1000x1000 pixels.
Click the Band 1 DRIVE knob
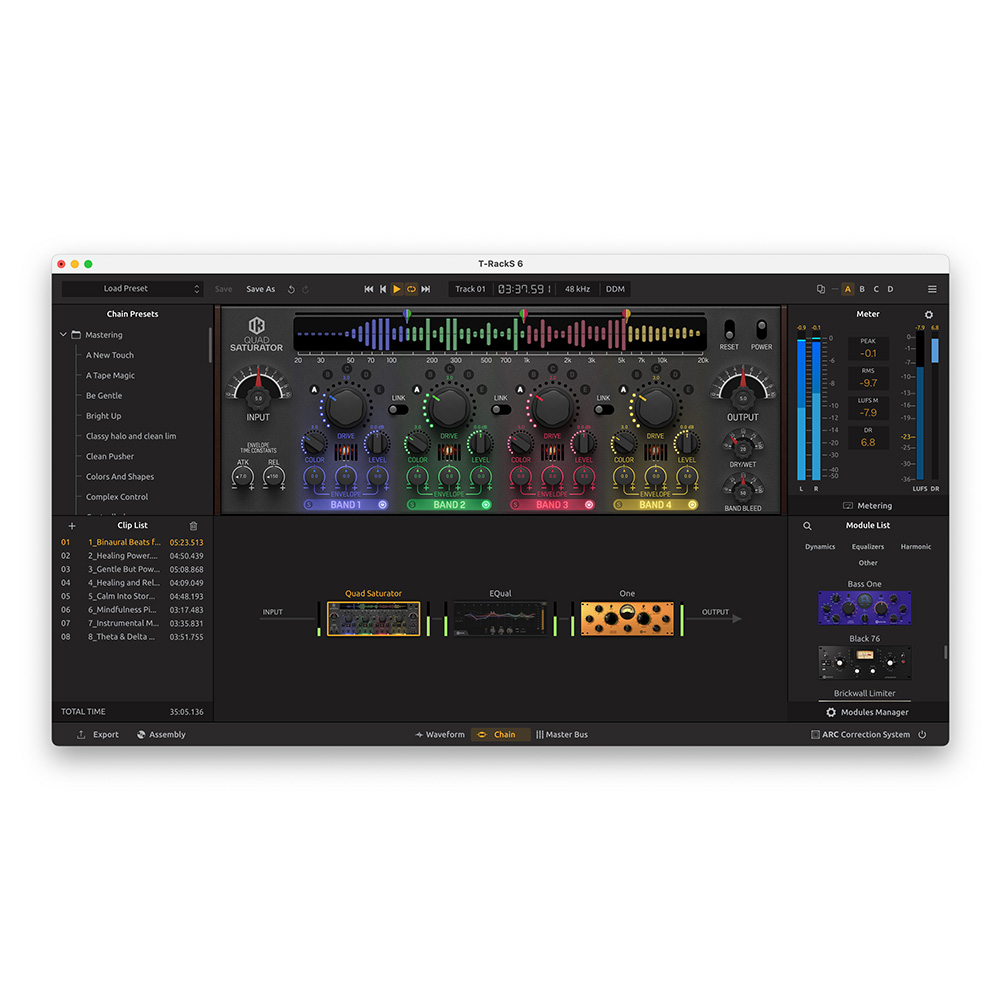point(346,408)
